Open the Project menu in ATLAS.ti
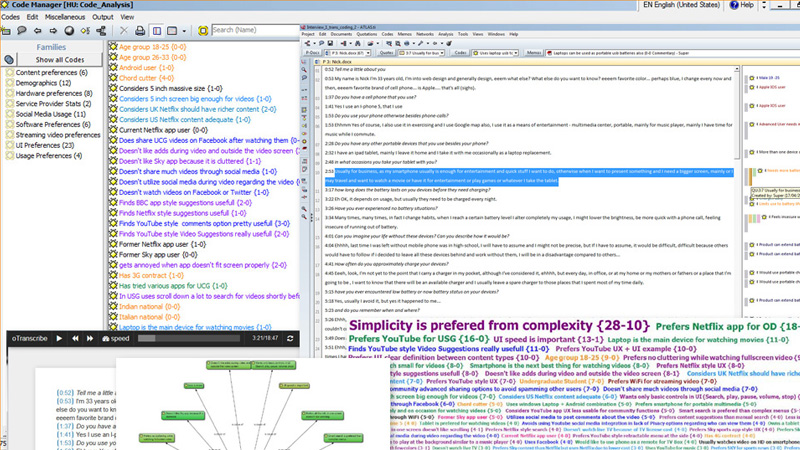800x450 pixels. coord(308,34)
